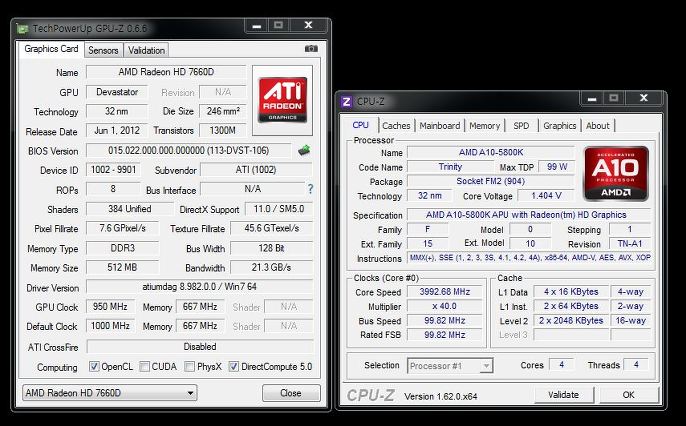Click the BIOS save chip icon
This screenshot has height=426, width=686.
(x=304, y=150)
